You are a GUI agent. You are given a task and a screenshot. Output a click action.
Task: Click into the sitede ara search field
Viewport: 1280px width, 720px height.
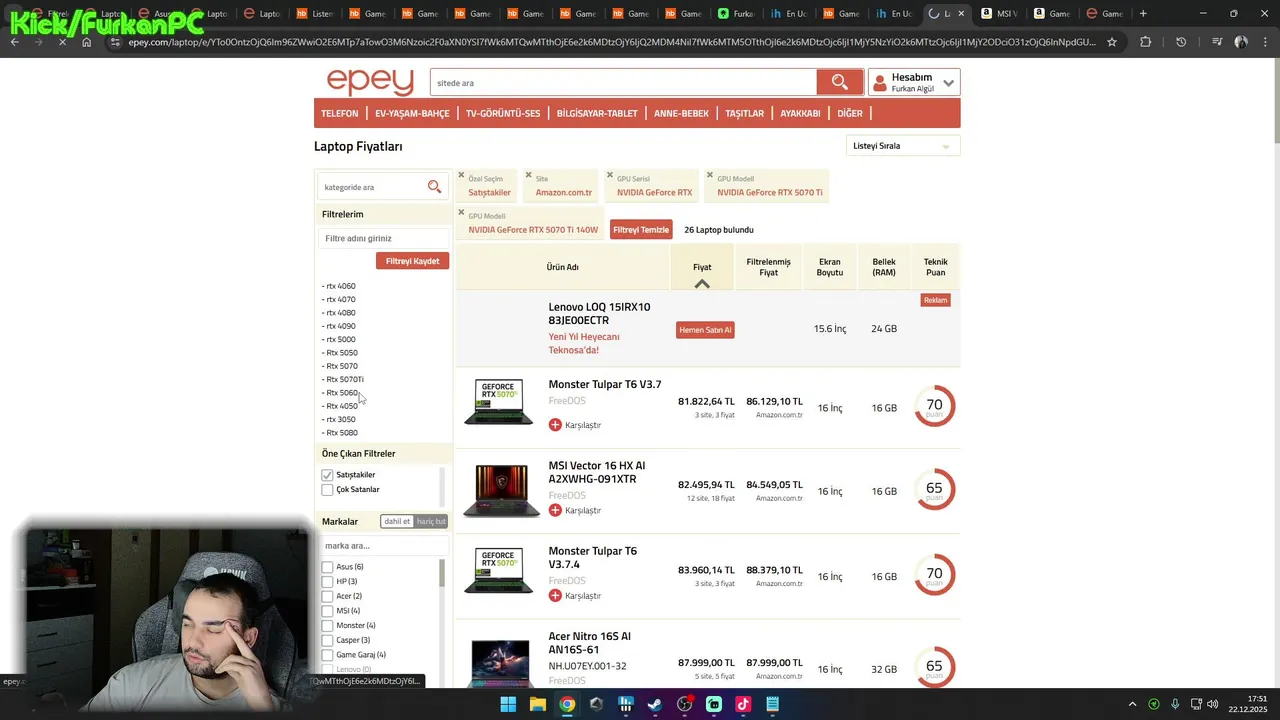623,83
